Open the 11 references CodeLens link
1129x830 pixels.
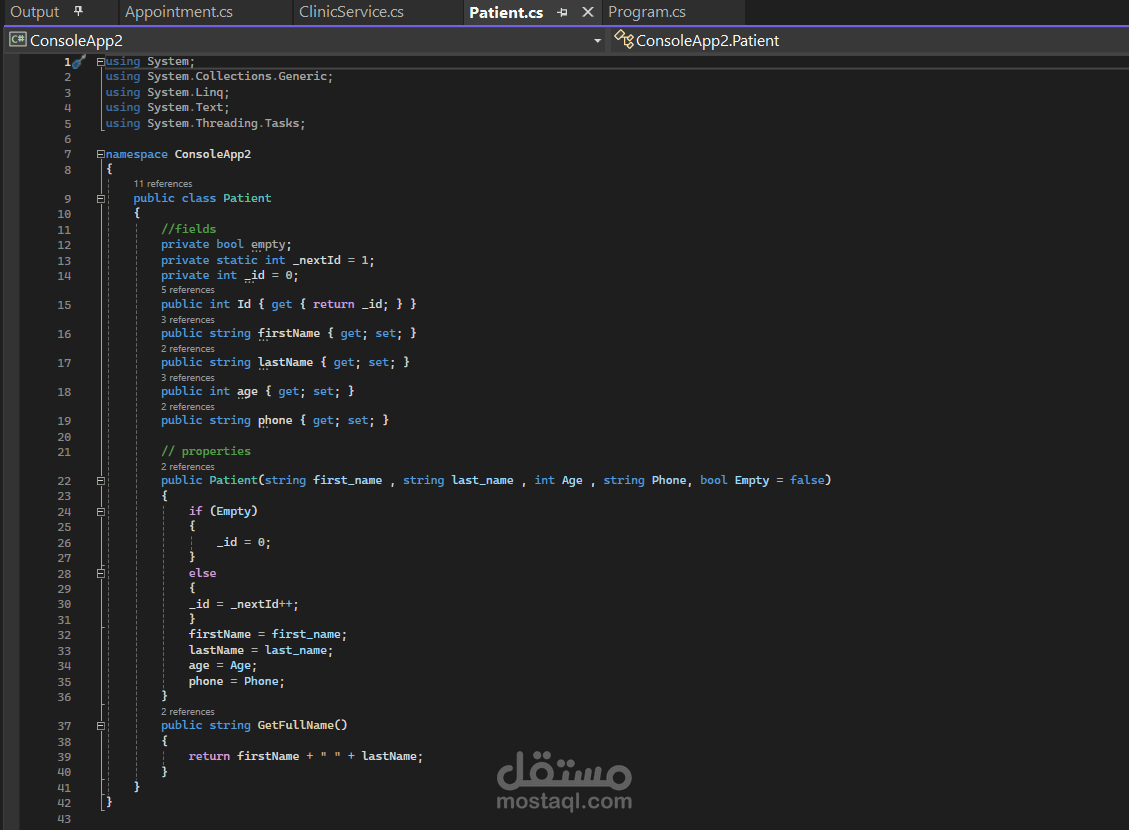(163, 184)
